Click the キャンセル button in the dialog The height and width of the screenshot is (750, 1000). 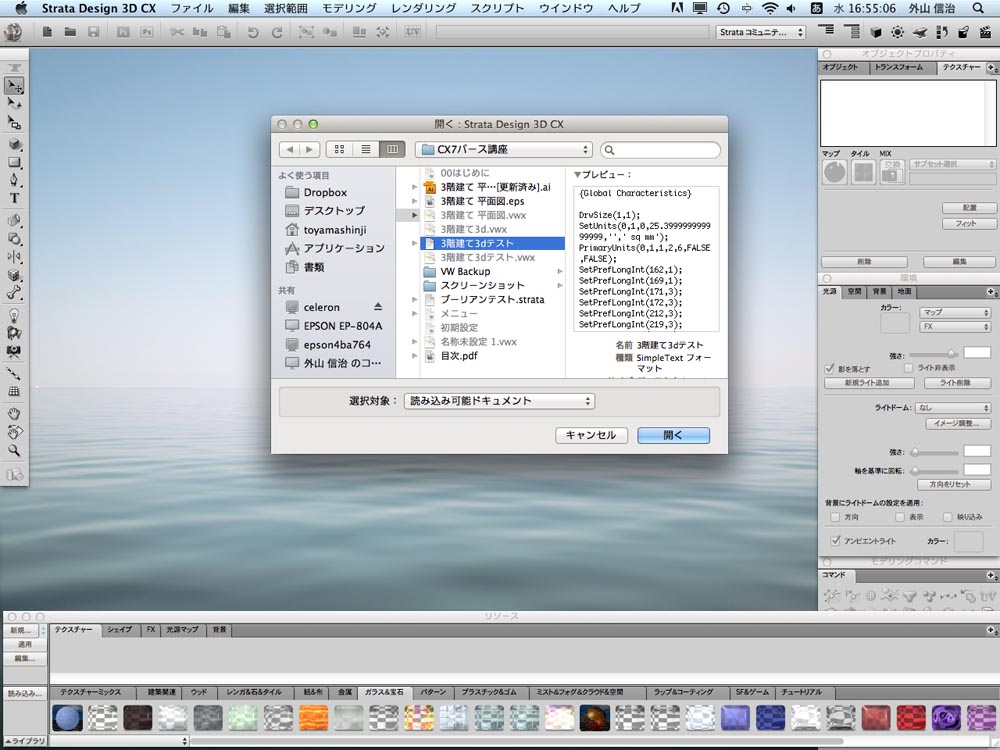pos(591,435)
